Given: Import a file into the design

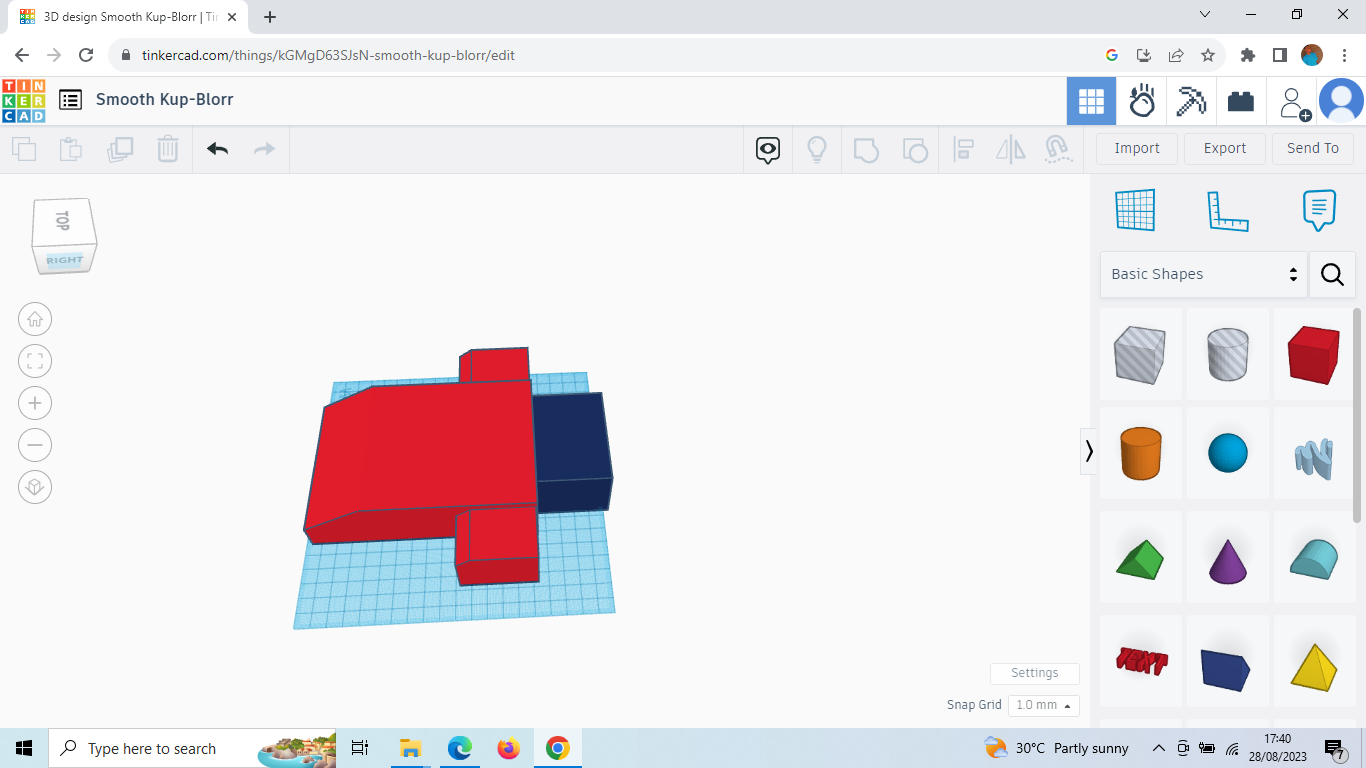Looking at the screenshot, I should [1136, 148].
